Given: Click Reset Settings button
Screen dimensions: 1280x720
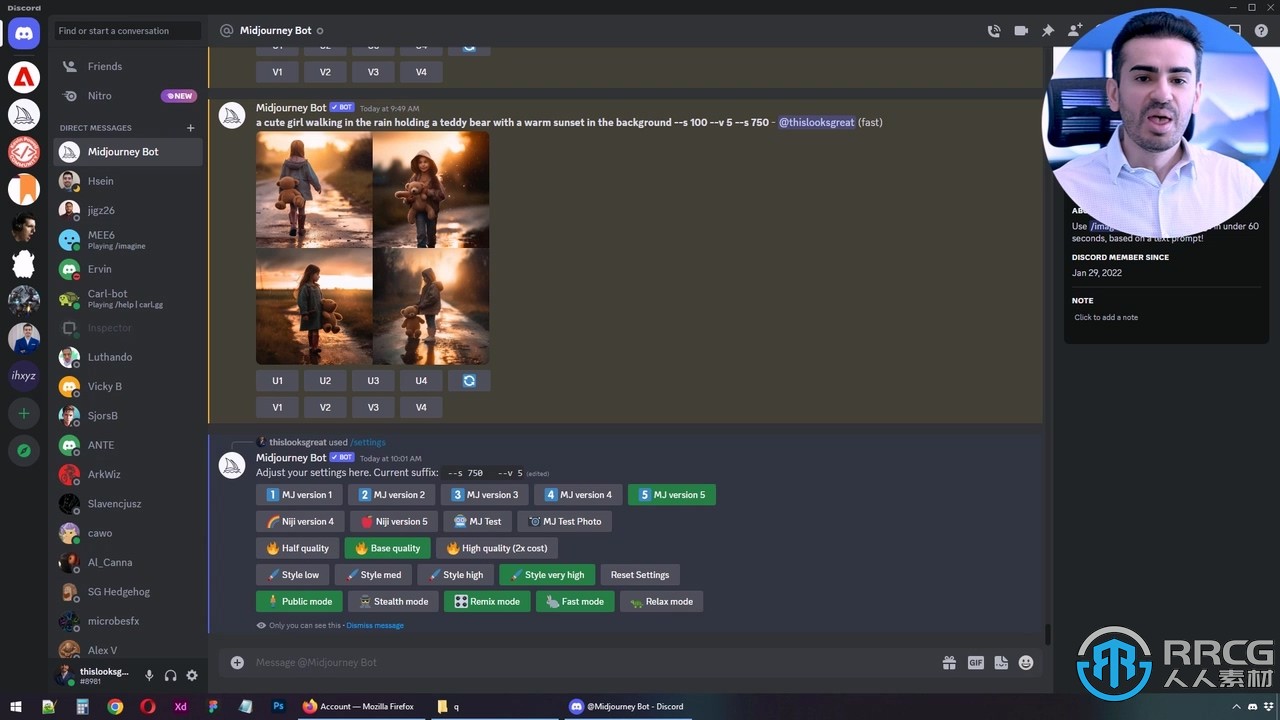Looking at the screenshot, I should click(x=640, y=575).
